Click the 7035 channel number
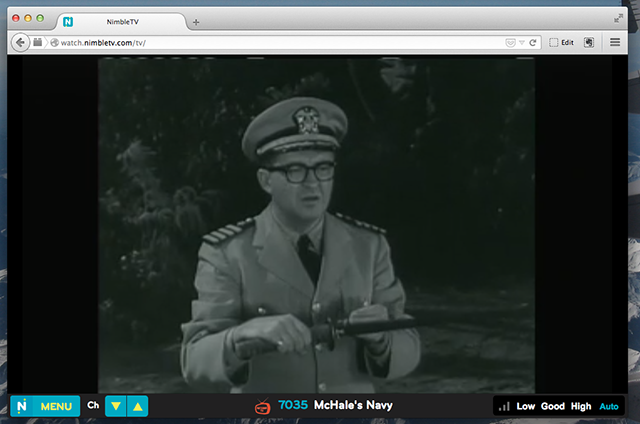 tap(293, 405)
